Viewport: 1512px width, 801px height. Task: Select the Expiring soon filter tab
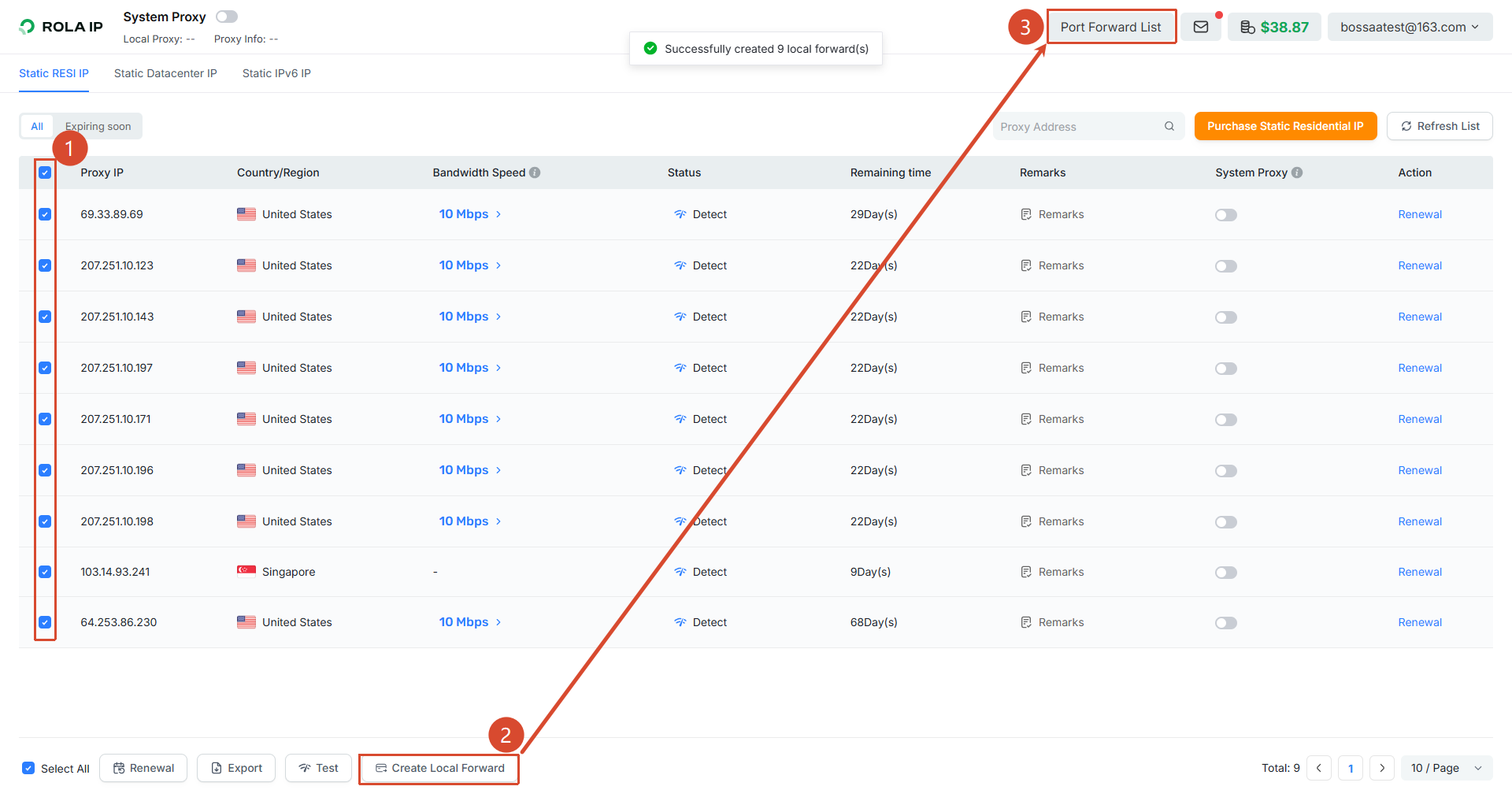click(98, 126)
